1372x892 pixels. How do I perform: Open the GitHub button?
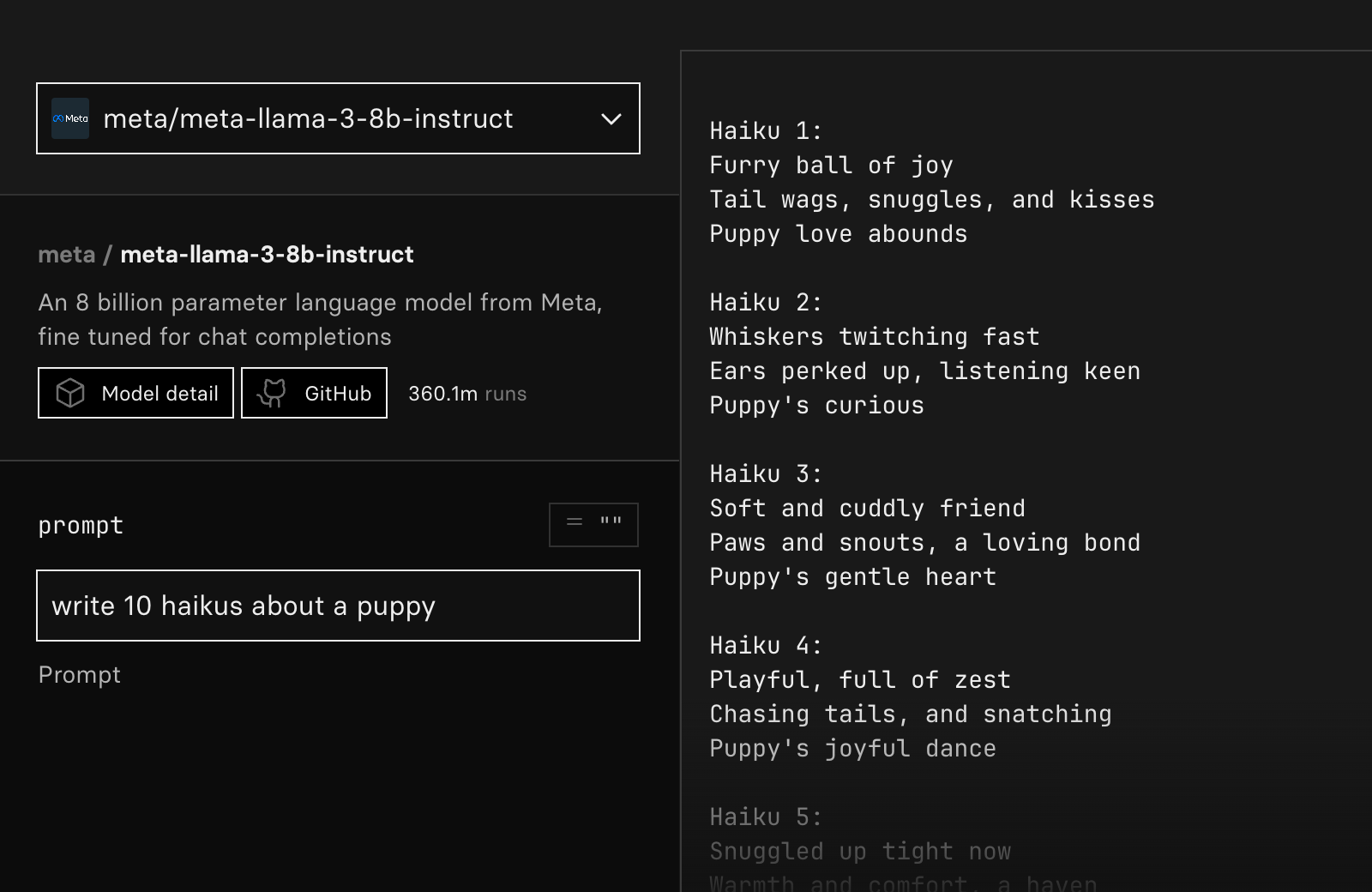[314, 393]
